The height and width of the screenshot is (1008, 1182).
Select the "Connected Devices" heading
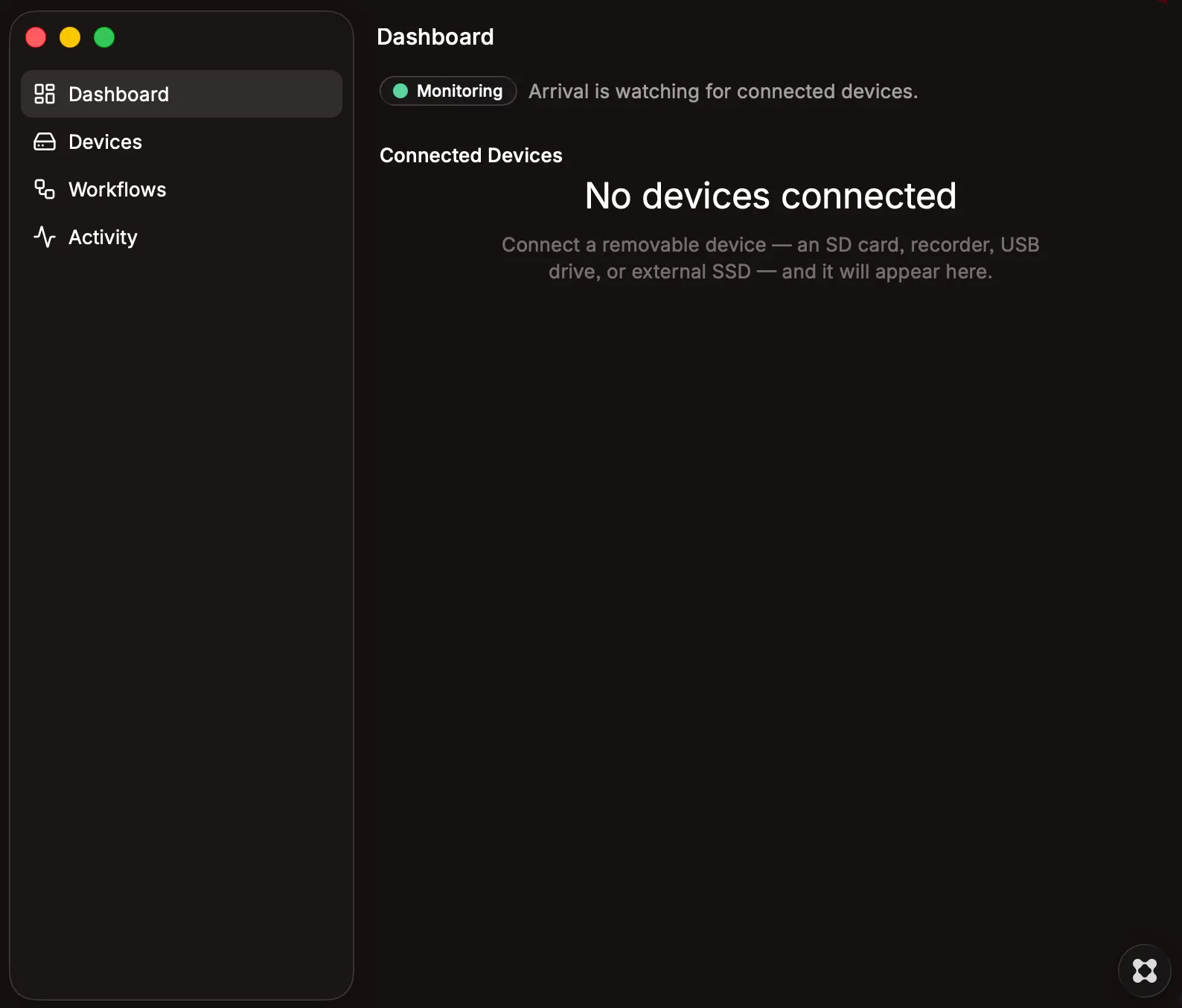471,155
